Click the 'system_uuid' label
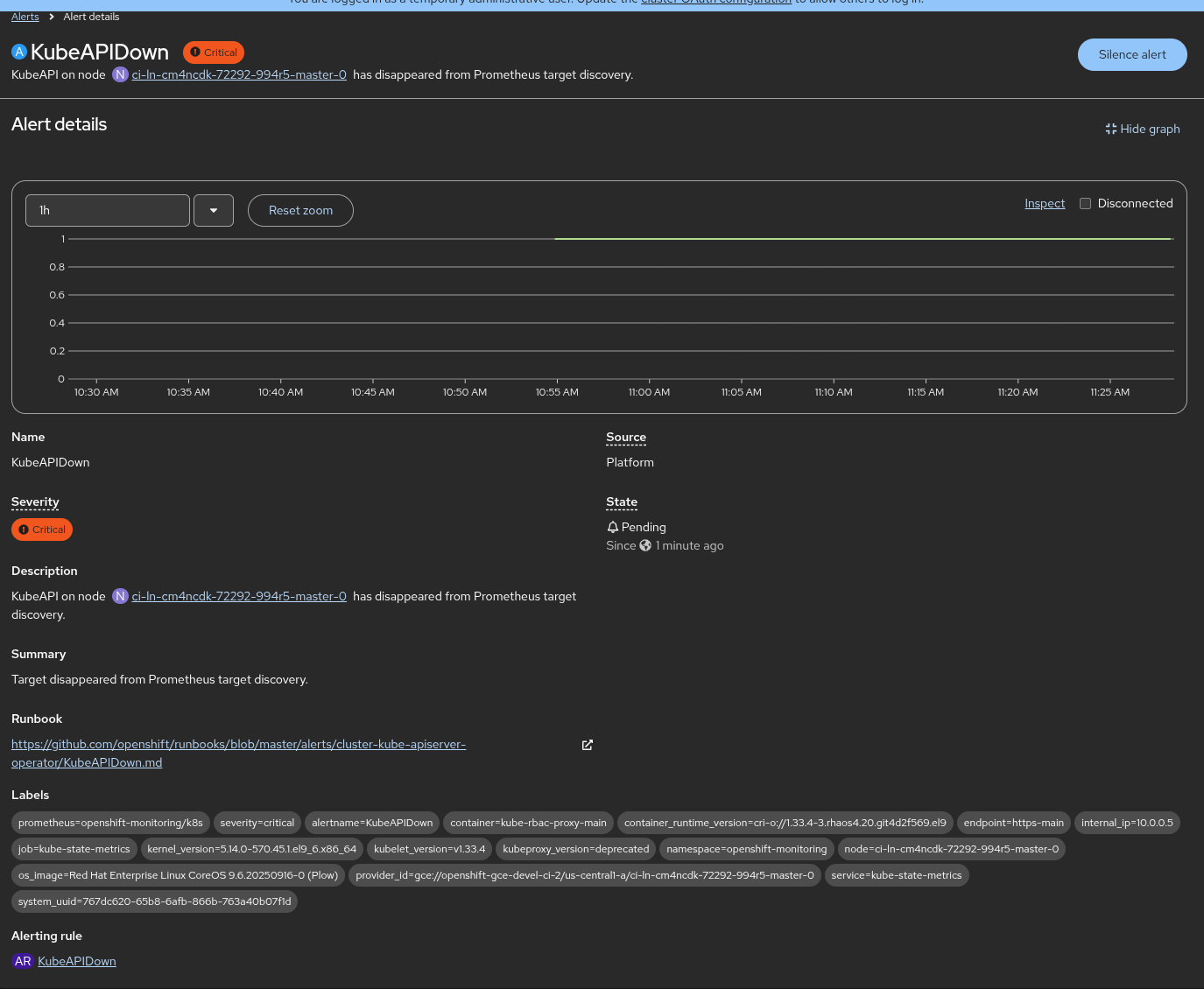The height and width of the screenshot is (989, 1204). coord(155,901)
